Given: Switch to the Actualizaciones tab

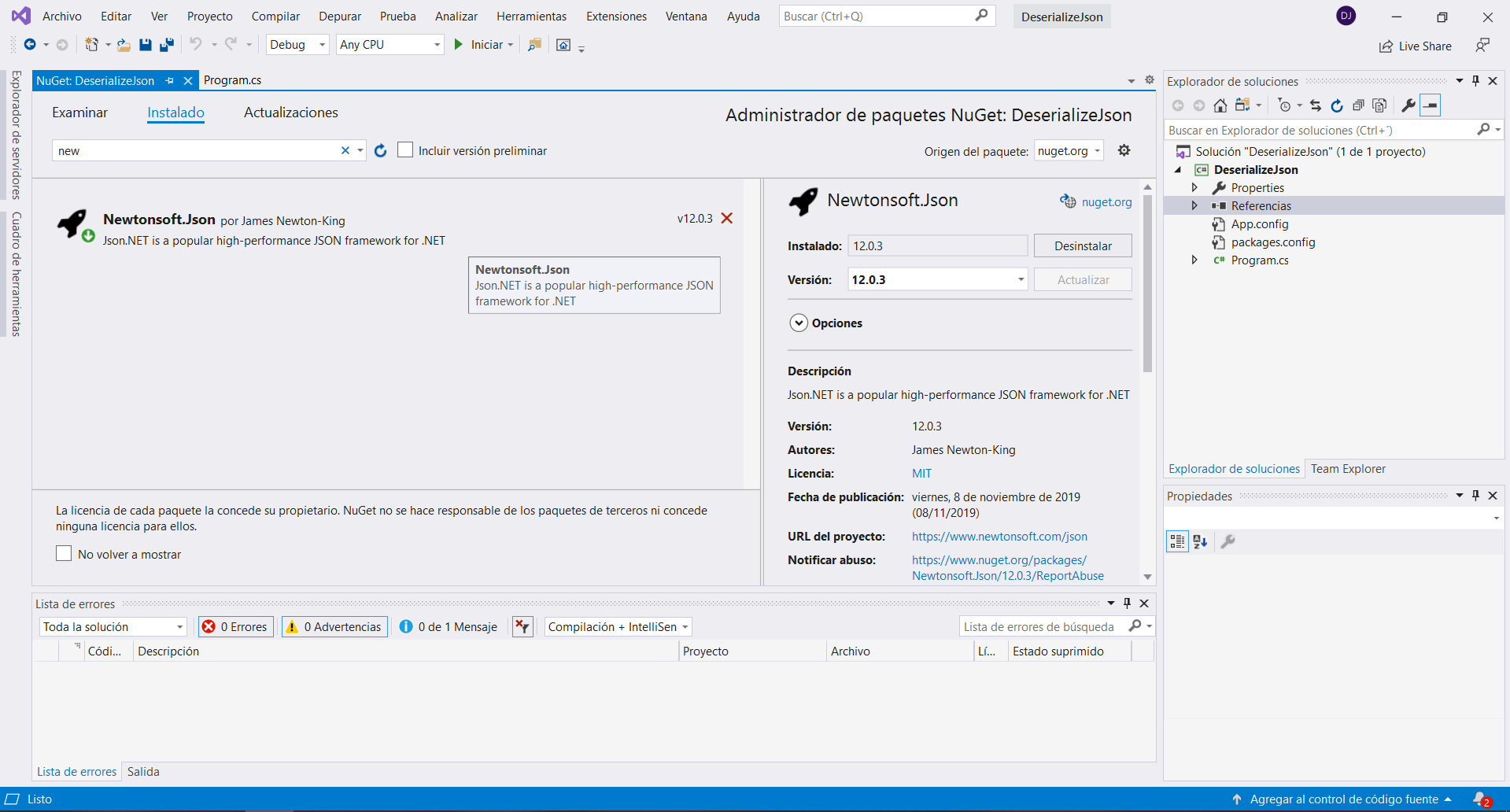Looking at the screenshot, I should (x=290, y=113).
